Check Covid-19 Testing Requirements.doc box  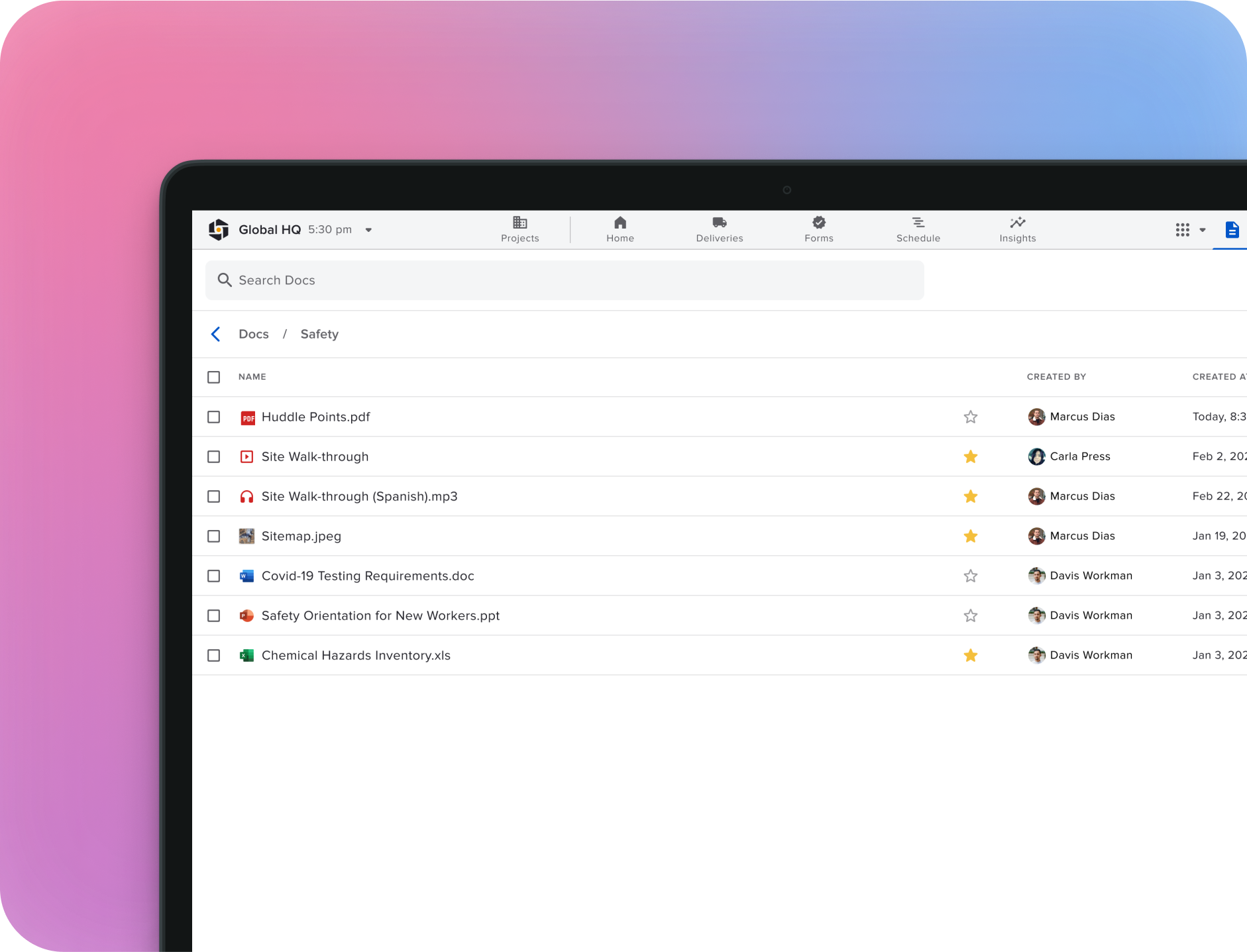point(213,576)
